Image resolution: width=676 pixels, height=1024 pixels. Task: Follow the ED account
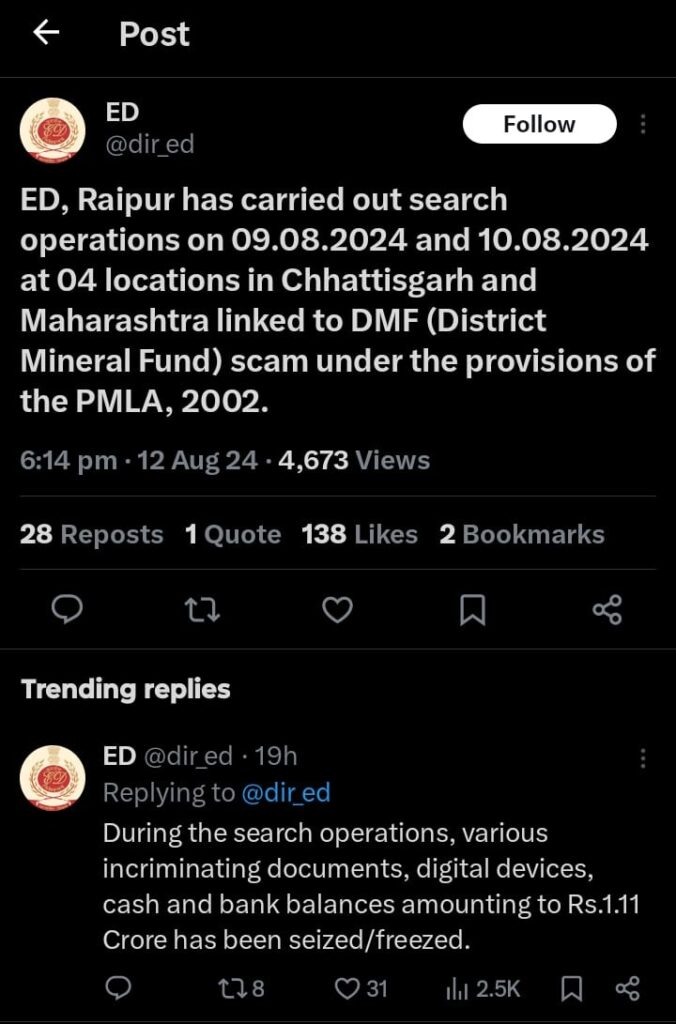539,124
